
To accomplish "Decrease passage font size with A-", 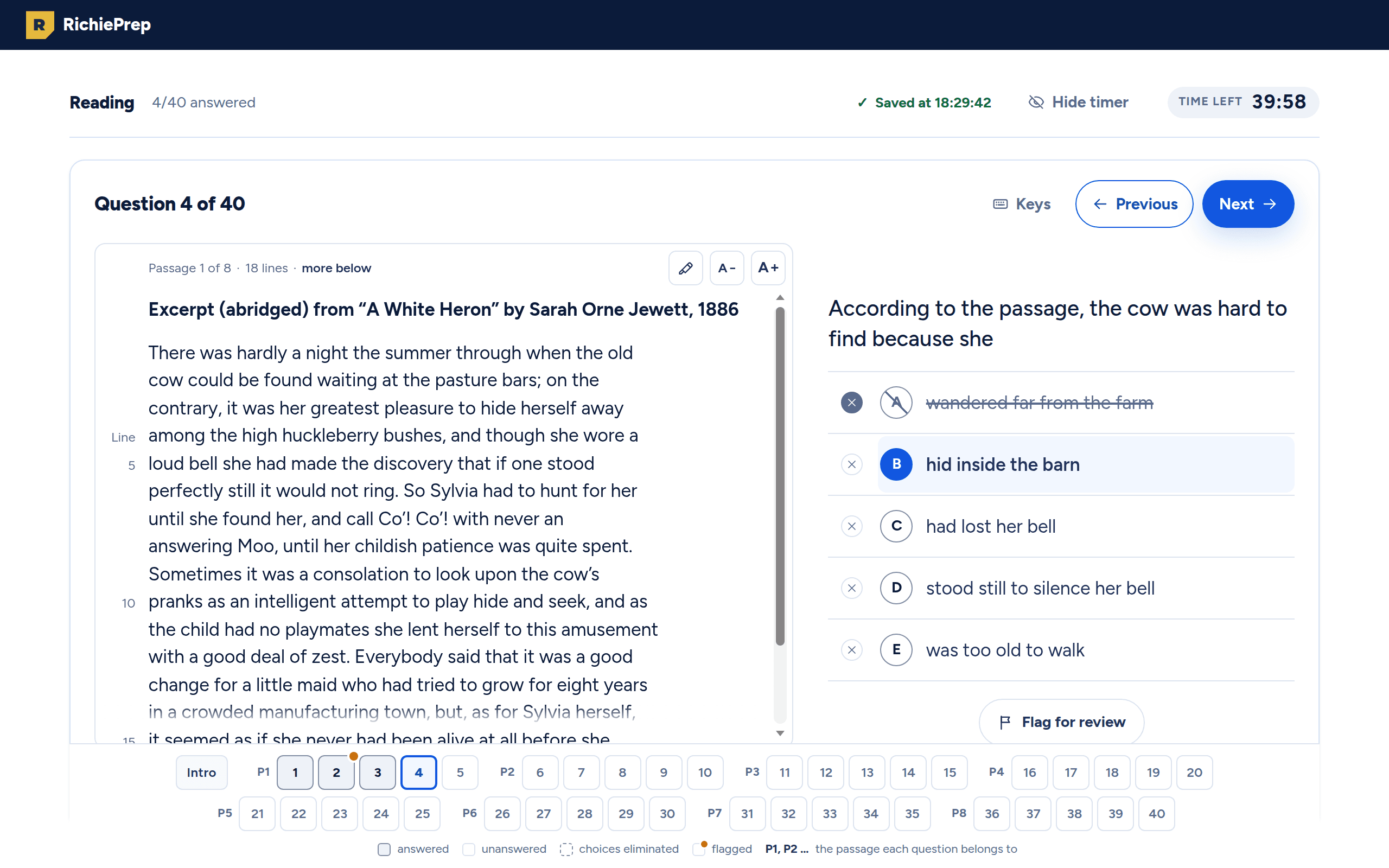I will 727,268.
